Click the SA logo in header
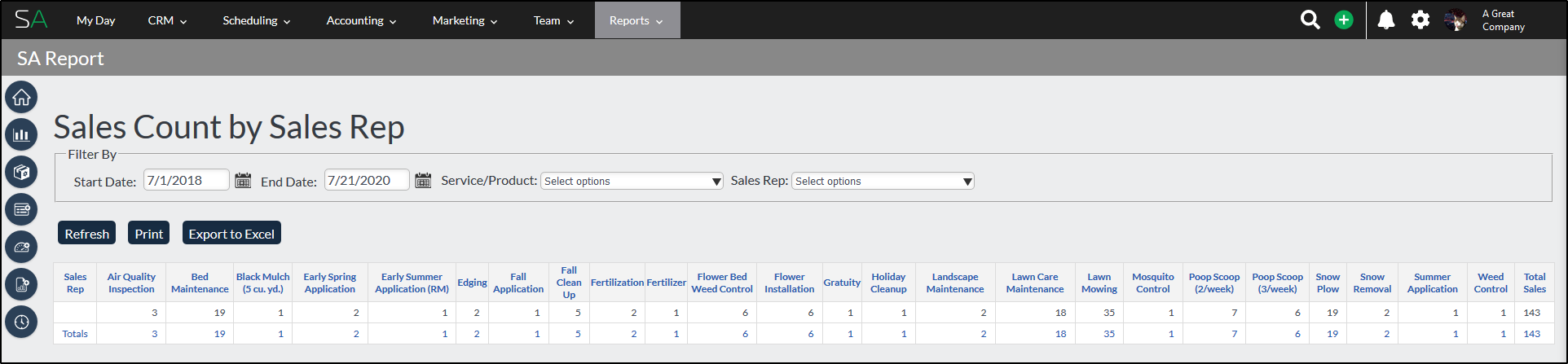This screenshot has height=364, width=1568. point(31,20)
